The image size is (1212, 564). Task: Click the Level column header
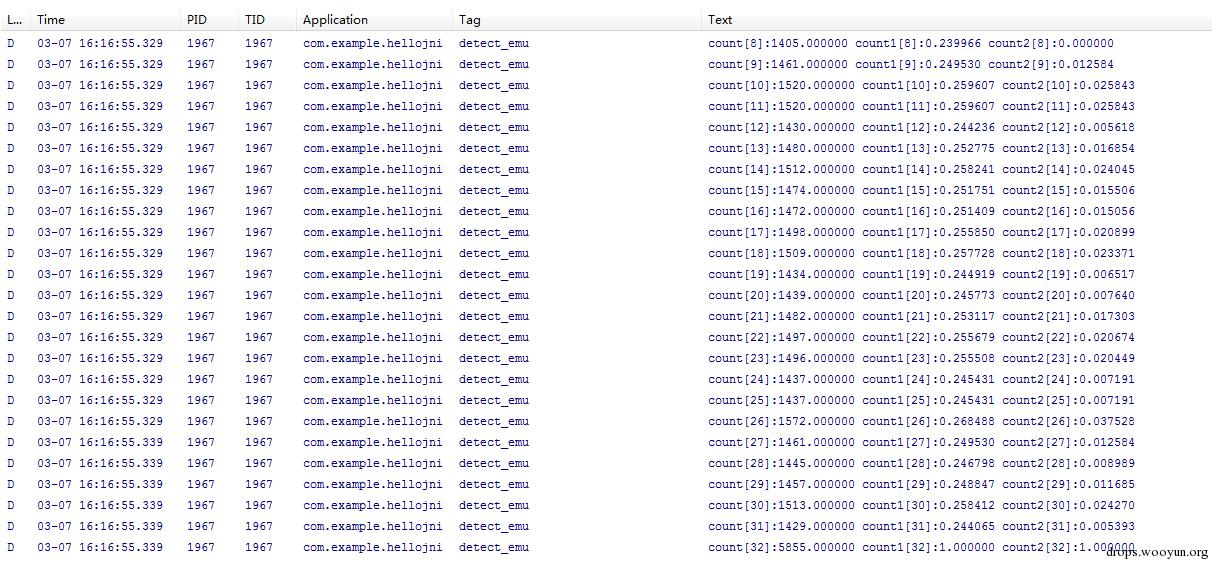pyautogui.click(x=14, y=20)
